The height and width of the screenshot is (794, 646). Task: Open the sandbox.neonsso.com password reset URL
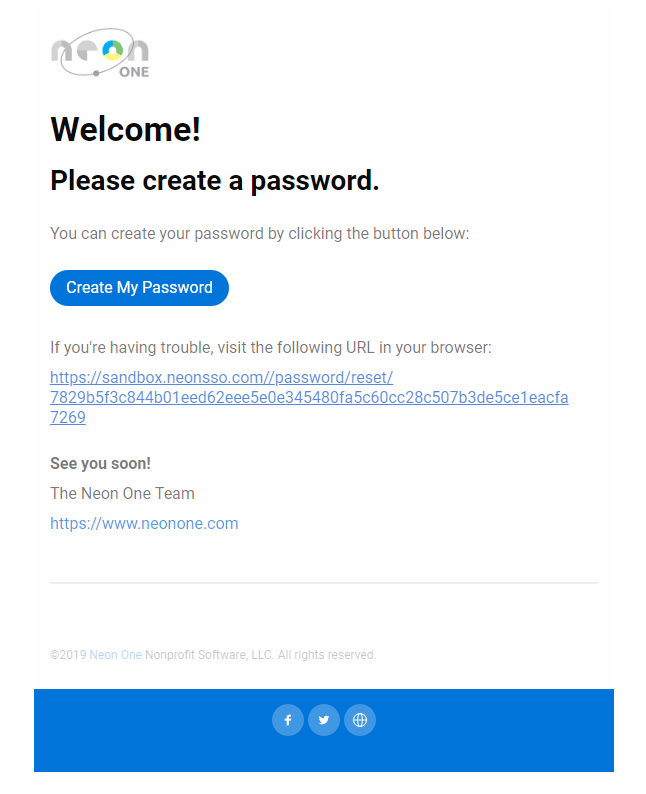coord(309,398)
